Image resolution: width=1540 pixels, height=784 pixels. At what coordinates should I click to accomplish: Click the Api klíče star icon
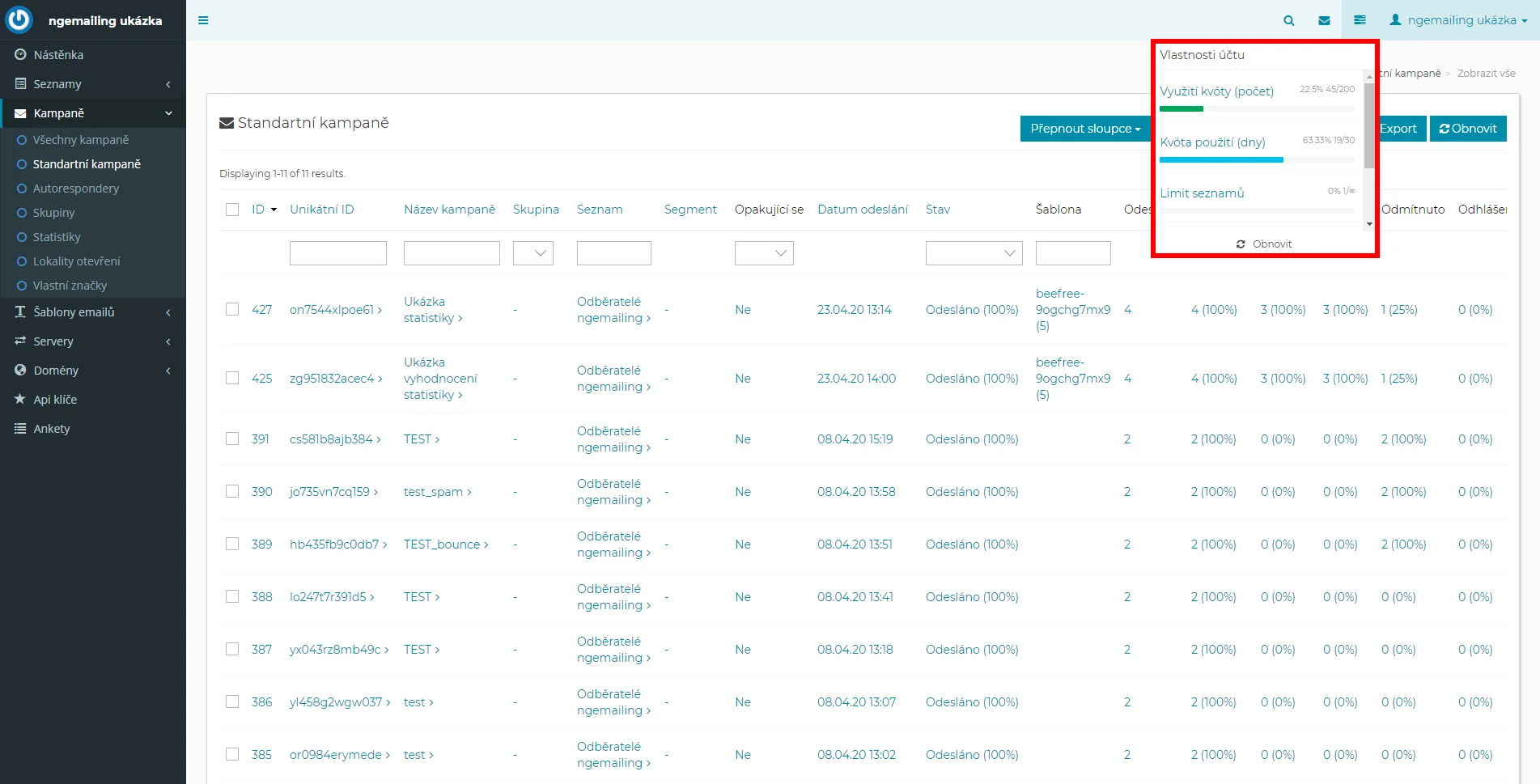click(x=20, y=400)
